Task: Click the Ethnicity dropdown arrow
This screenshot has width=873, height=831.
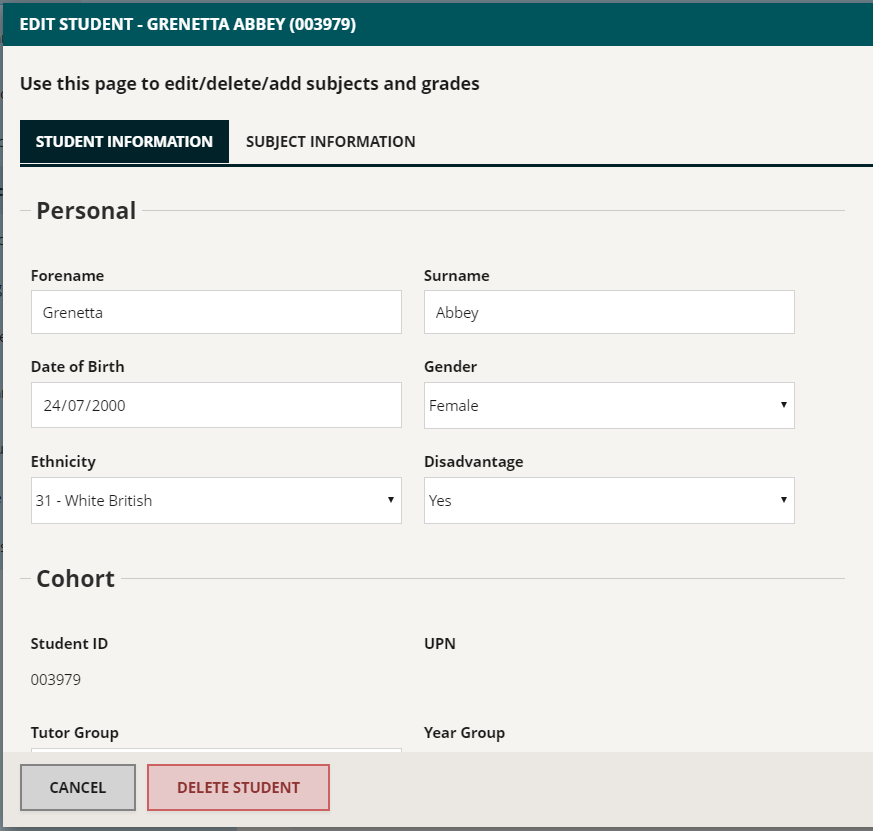Action: 391,500
